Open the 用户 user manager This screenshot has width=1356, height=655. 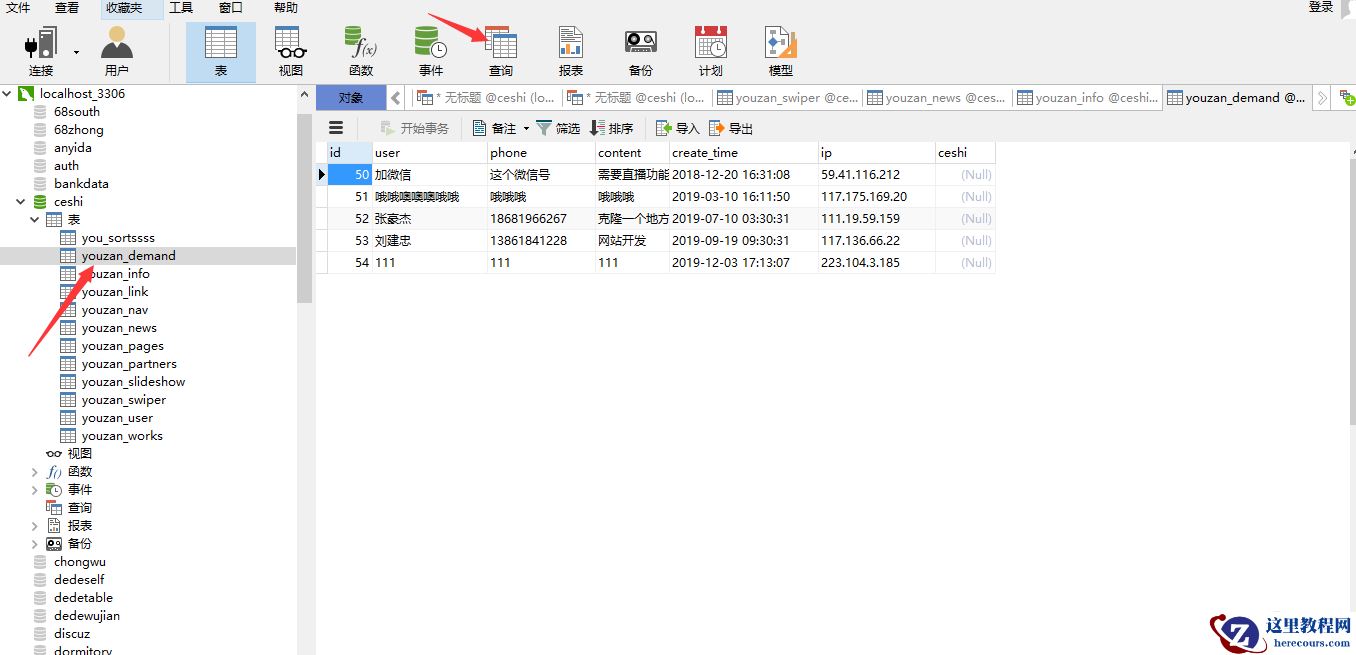point(117,51)
